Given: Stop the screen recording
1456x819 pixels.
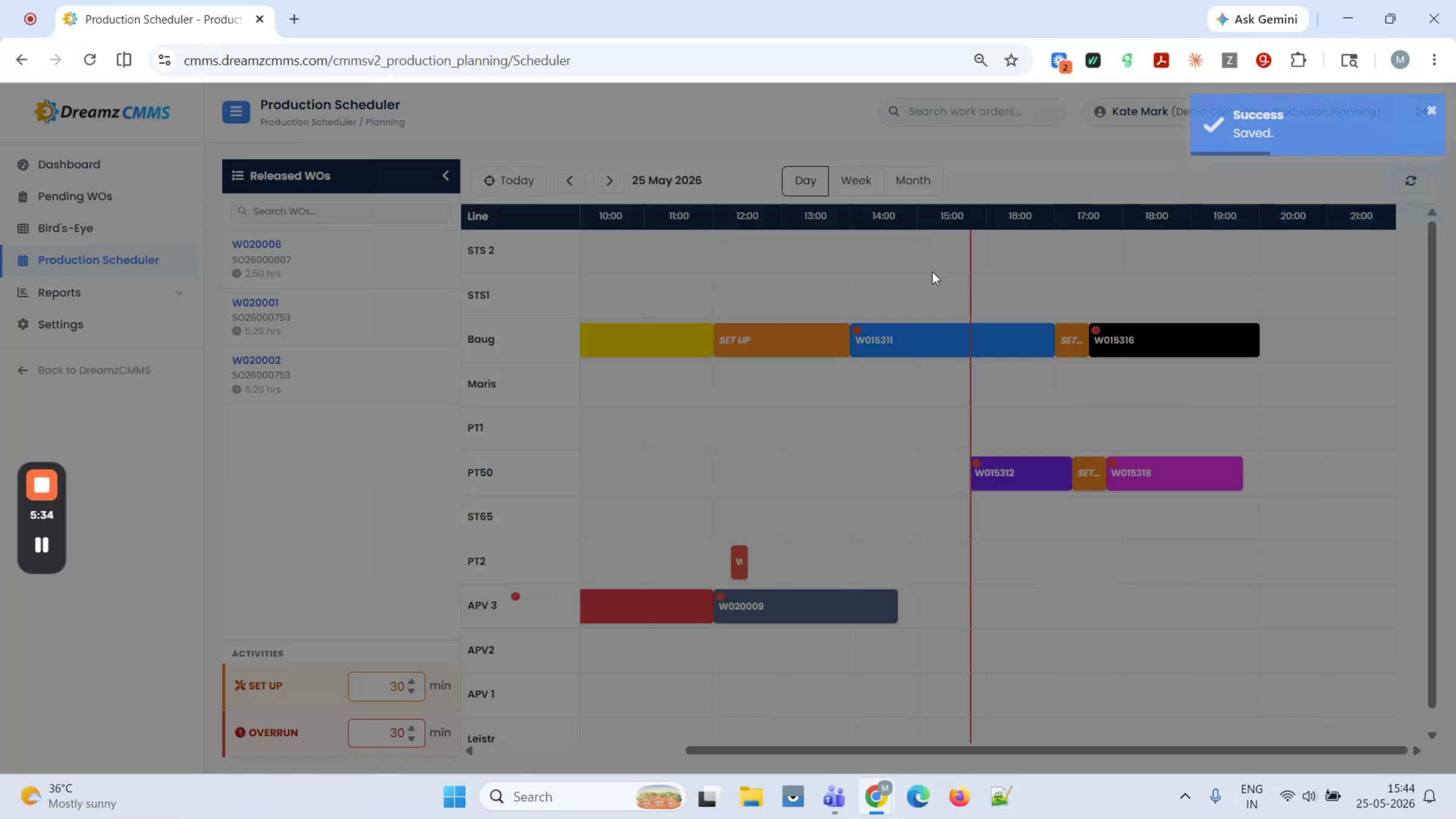Looking at the screenshot, I should tap(42, 485).
